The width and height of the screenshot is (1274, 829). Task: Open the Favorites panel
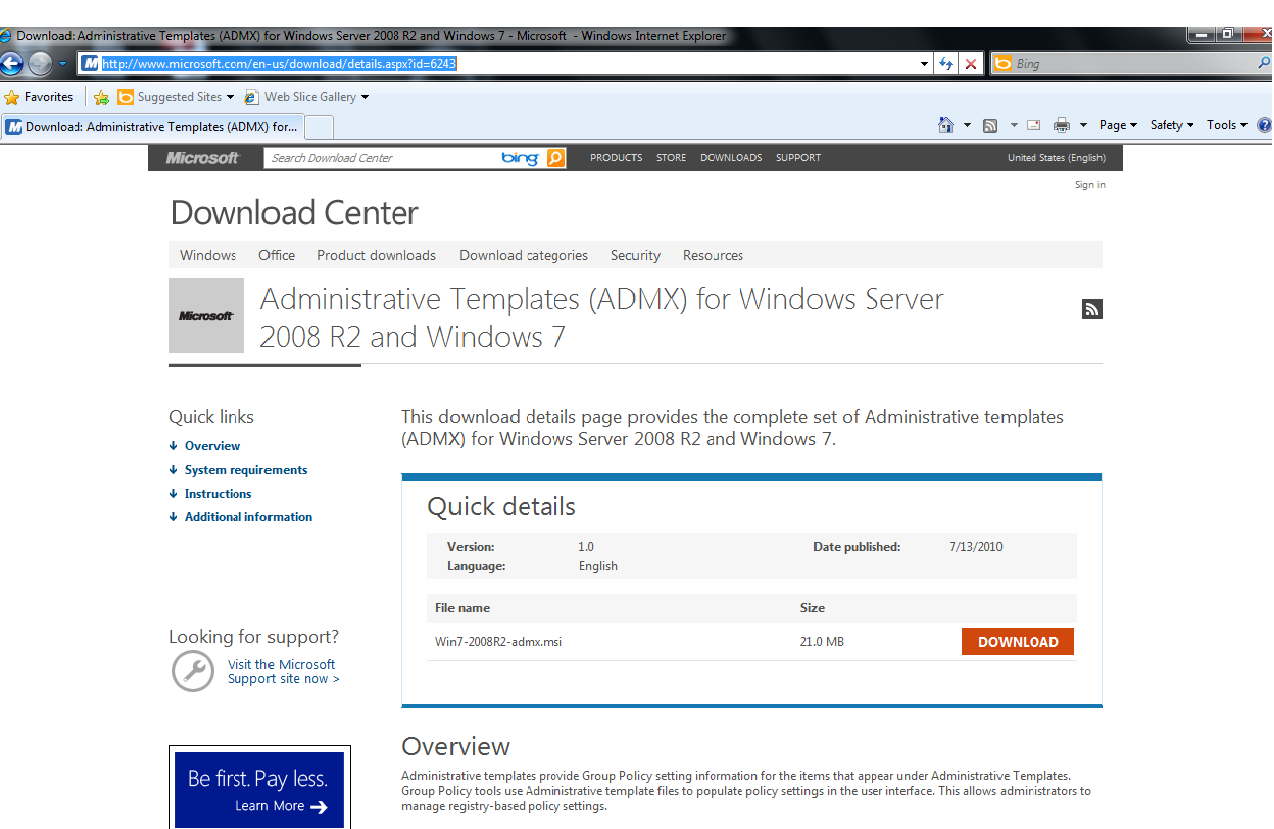click(x=38, y=97)
